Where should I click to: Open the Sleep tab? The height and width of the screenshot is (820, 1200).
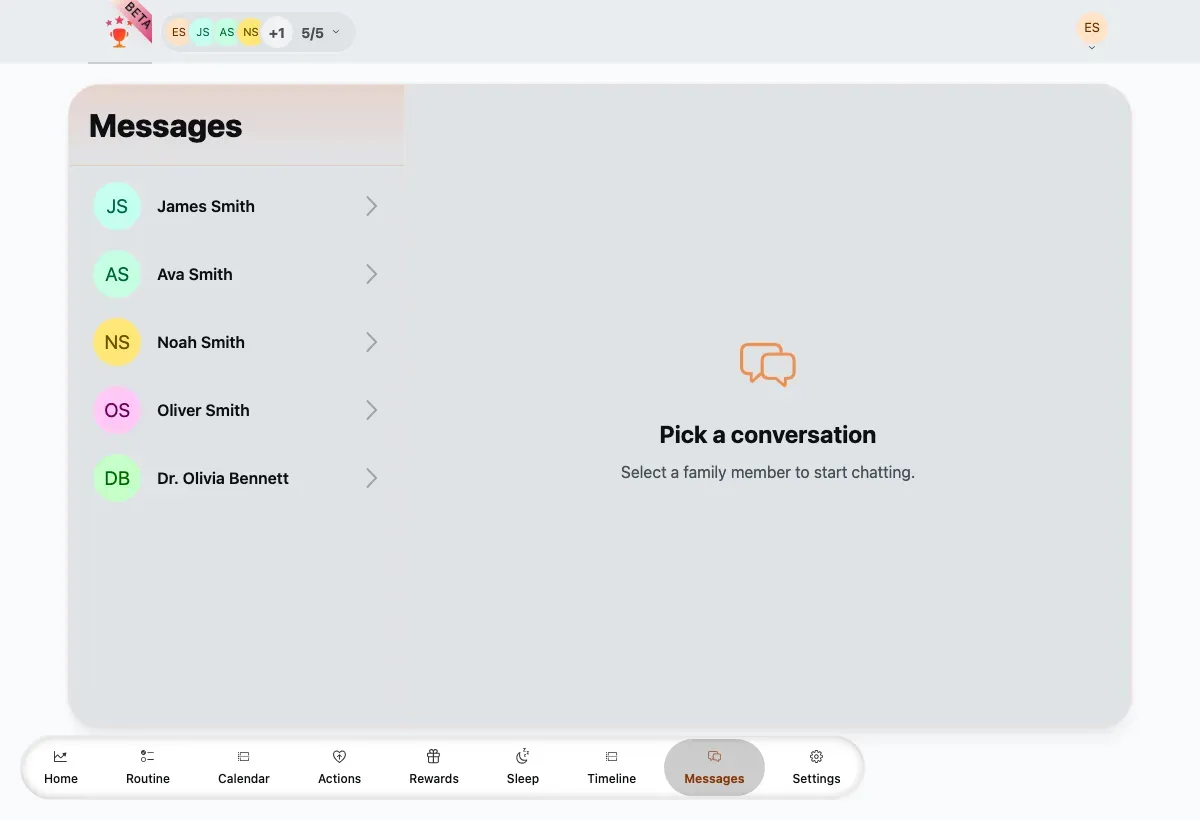click(523, 767)
